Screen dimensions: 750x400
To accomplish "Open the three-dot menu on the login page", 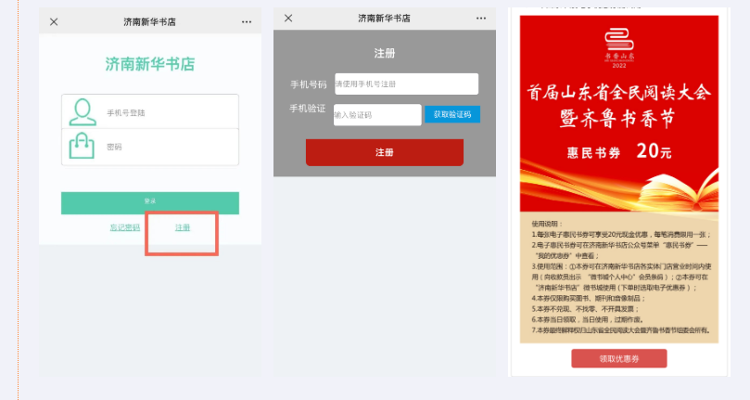I will pyautogui.click(x=246, y=22).
